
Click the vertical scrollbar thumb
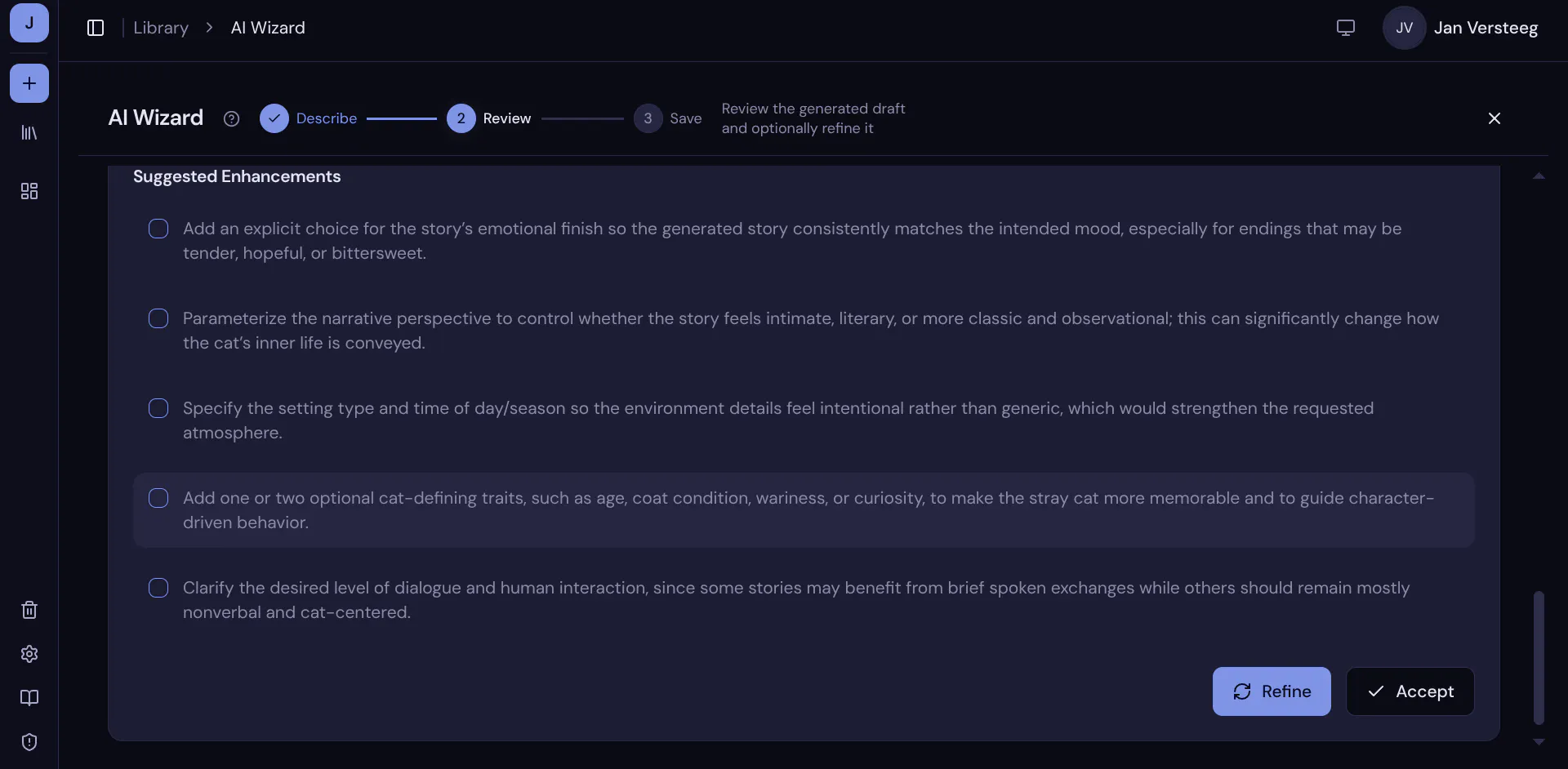[1539, 658]
